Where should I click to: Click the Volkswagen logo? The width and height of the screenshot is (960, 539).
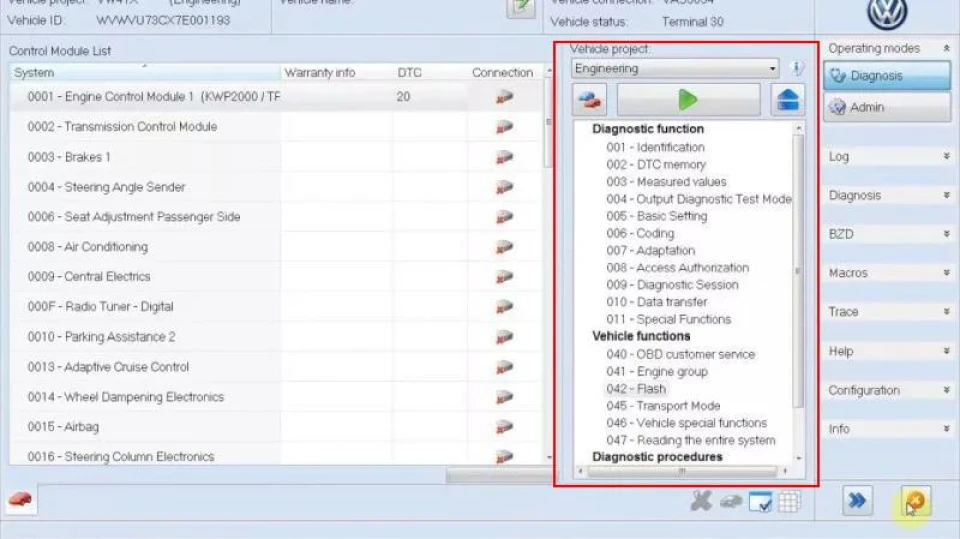(887, 13)
